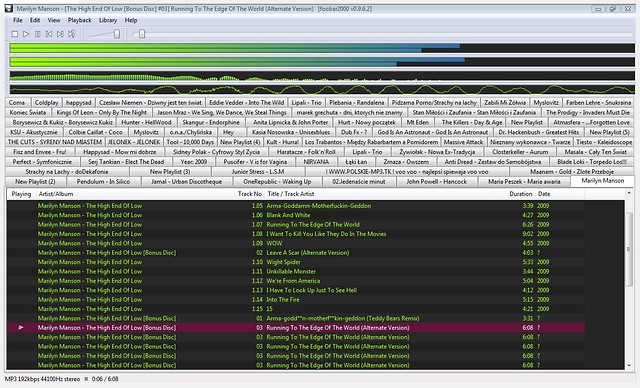Switch to the Coldplay playlist tab
Viewport: 640px width, 388px height.
click(47, 103)
